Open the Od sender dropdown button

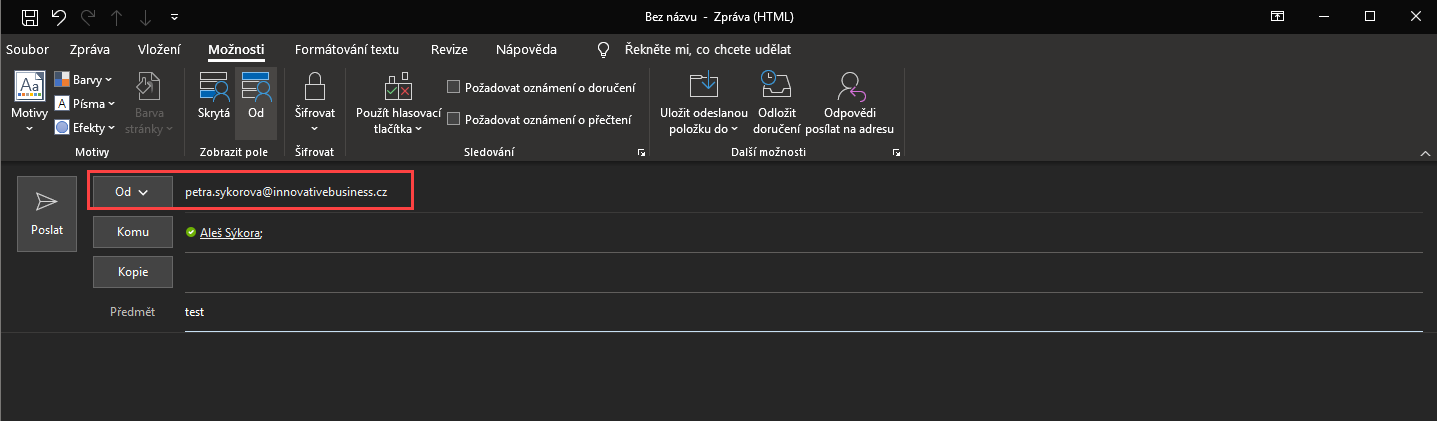[131, 192]
